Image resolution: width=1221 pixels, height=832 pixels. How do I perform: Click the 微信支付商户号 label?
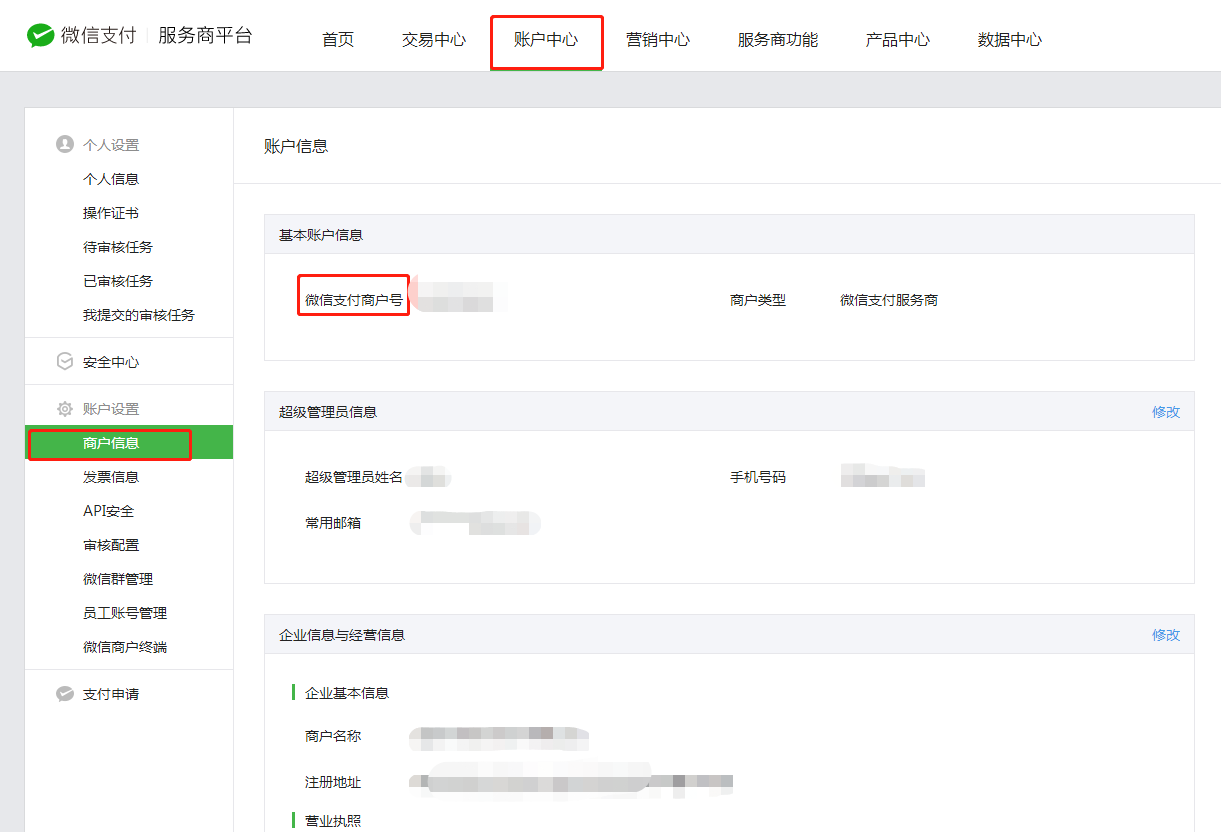click(x=354, y=300)
